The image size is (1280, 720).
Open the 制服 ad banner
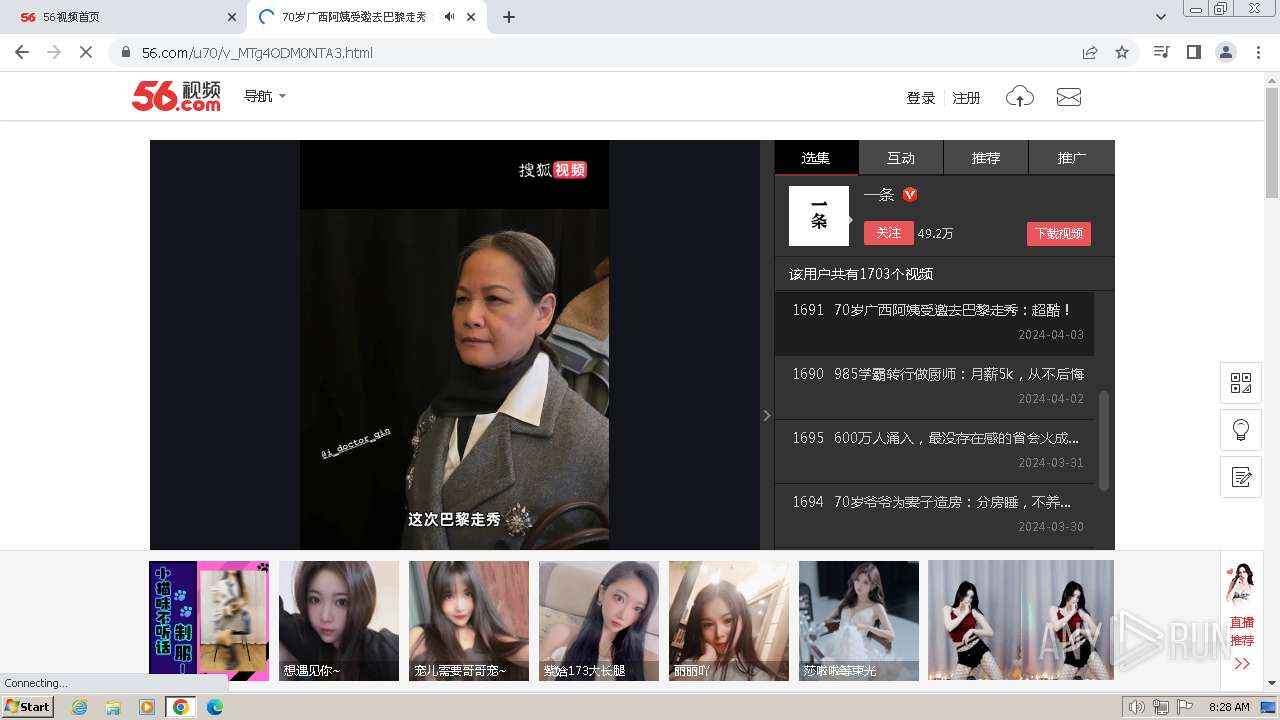tap(209, 621)
